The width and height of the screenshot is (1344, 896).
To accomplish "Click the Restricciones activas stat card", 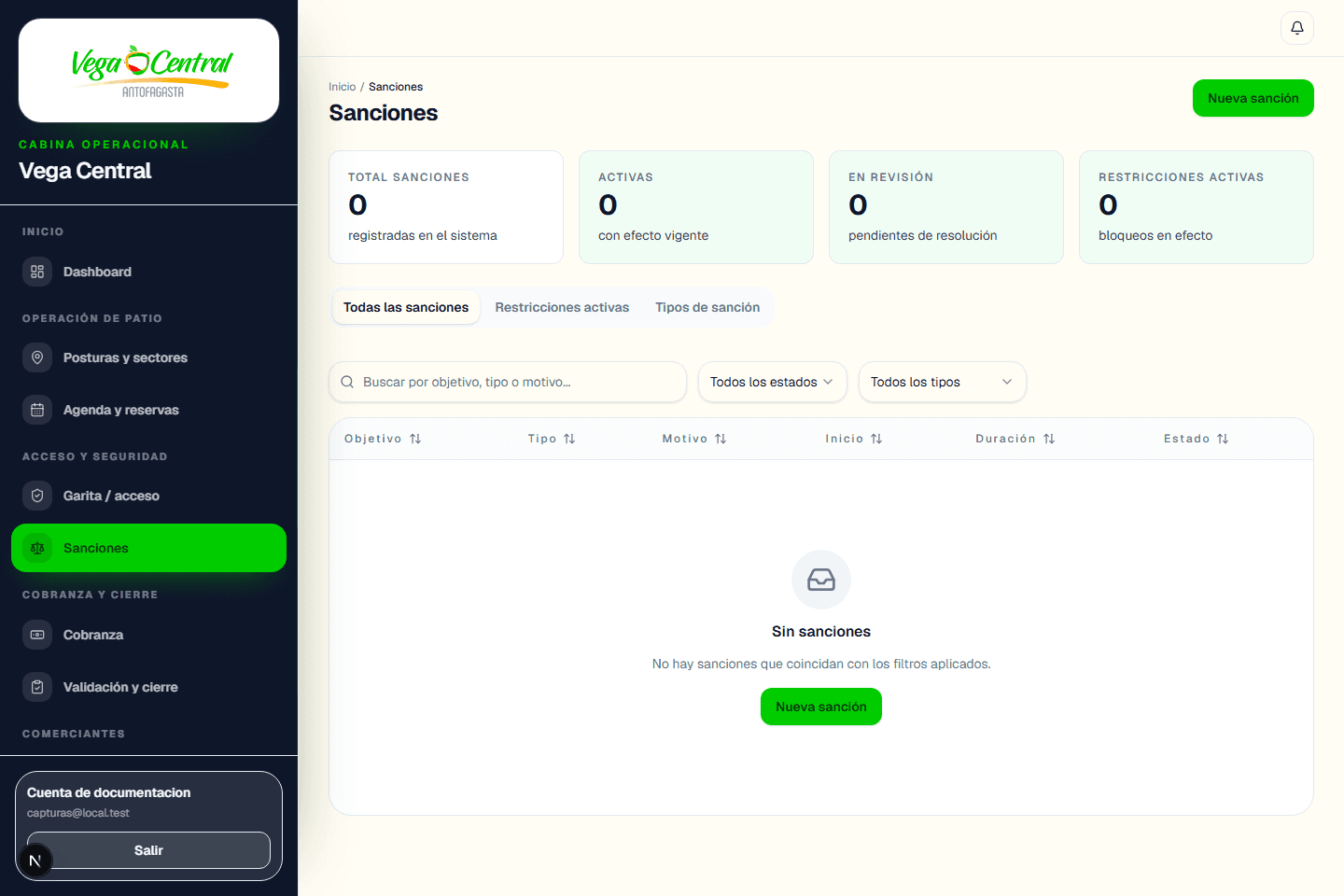I will click(1197, 207).
